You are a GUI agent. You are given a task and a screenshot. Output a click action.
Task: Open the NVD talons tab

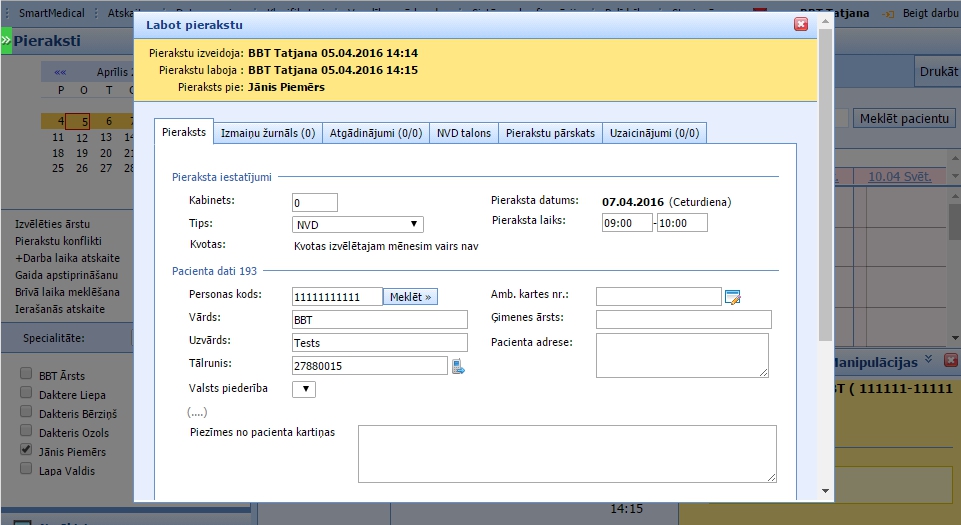464,133
